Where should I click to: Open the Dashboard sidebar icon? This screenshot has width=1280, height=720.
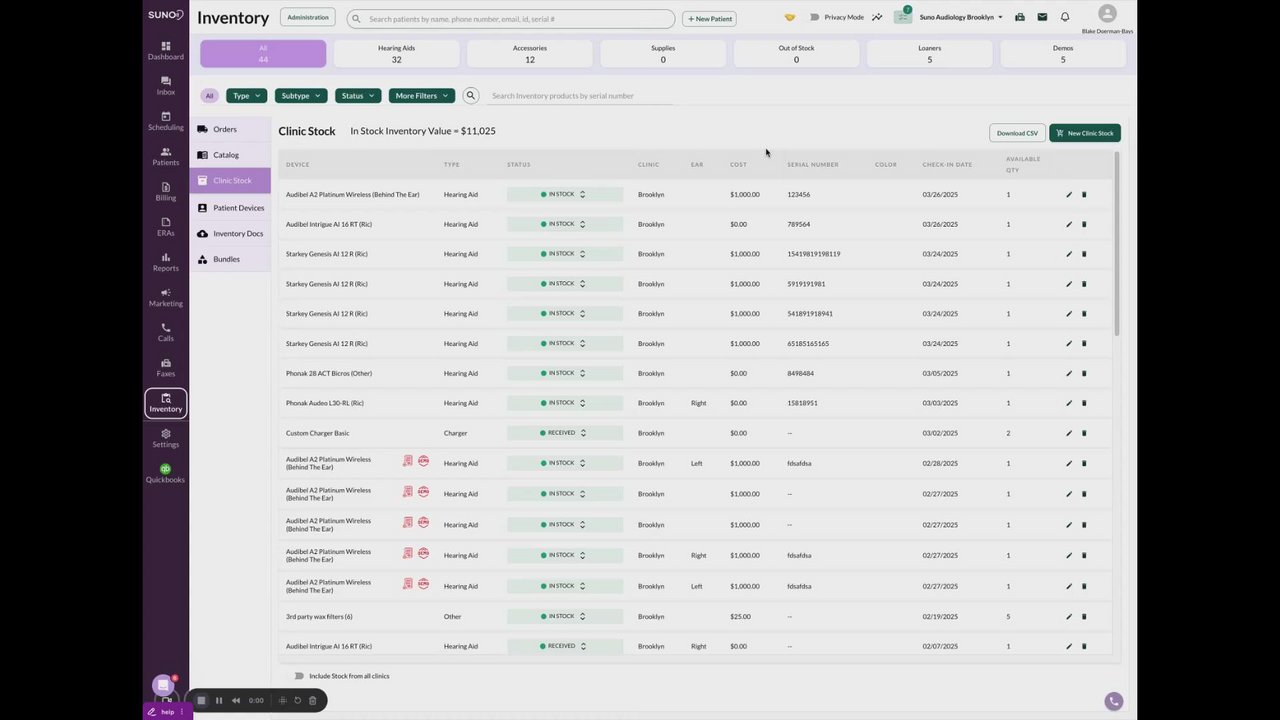coord(166,51)
